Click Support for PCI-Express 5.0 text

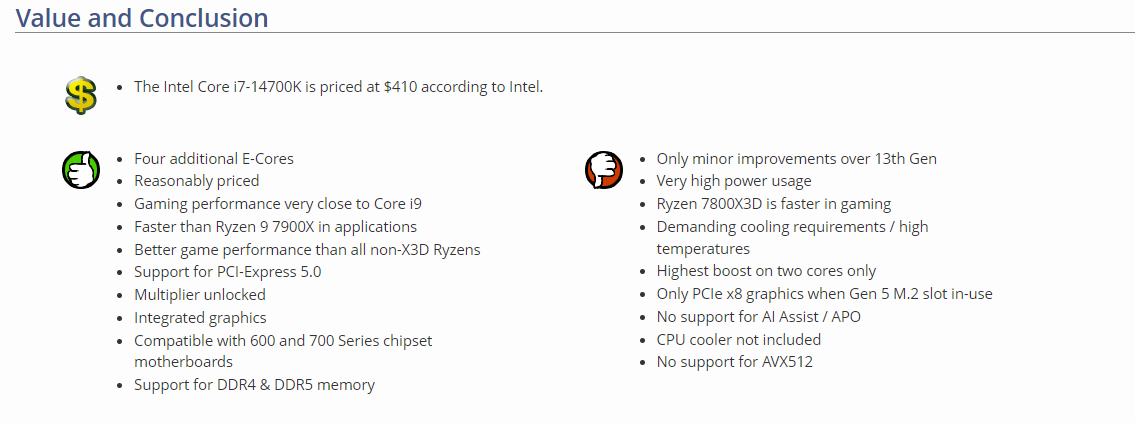pyautogui.click(x=227, y=272)
